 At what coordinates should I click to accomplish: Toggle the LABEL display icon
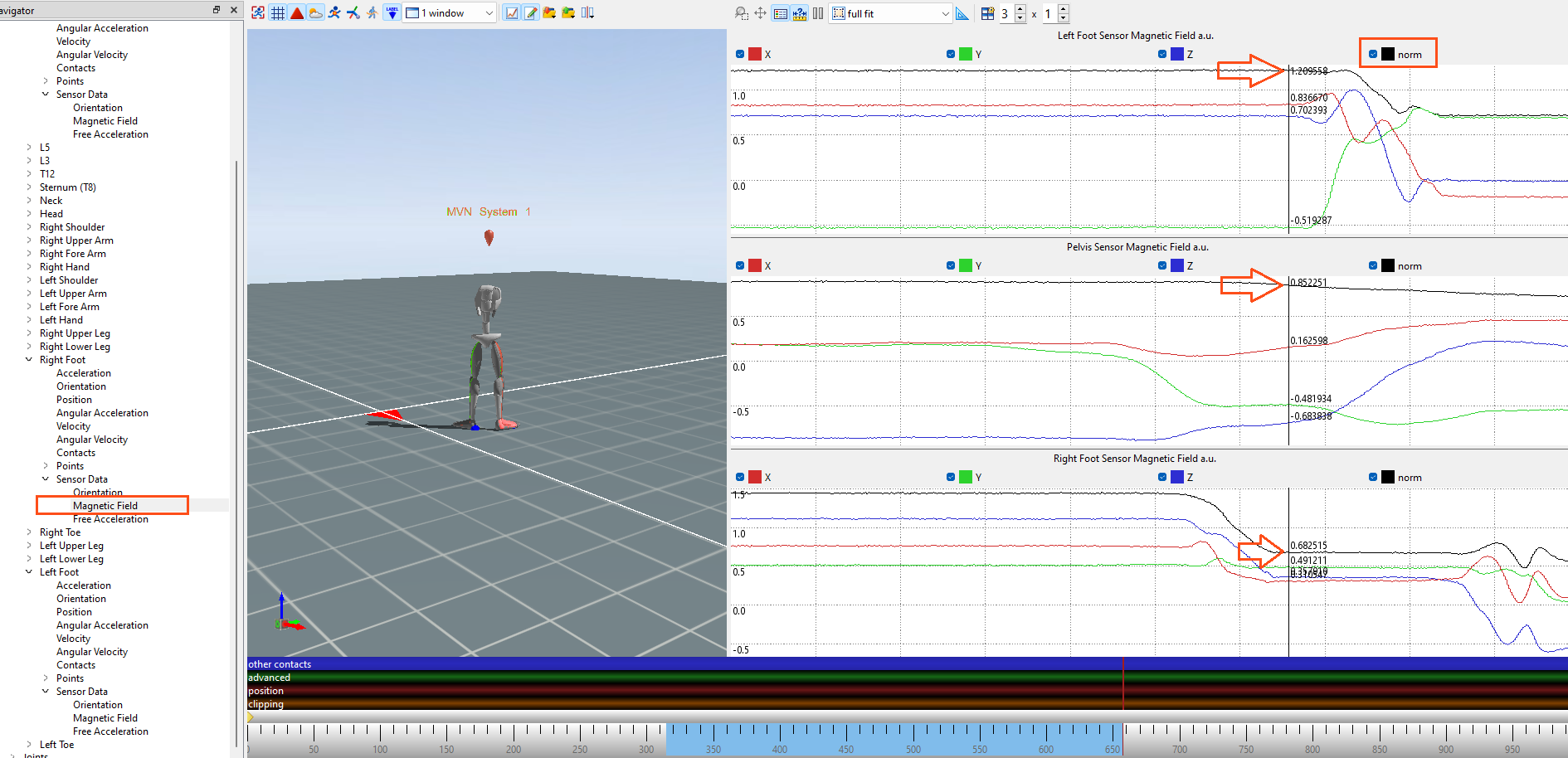point(391,12)
